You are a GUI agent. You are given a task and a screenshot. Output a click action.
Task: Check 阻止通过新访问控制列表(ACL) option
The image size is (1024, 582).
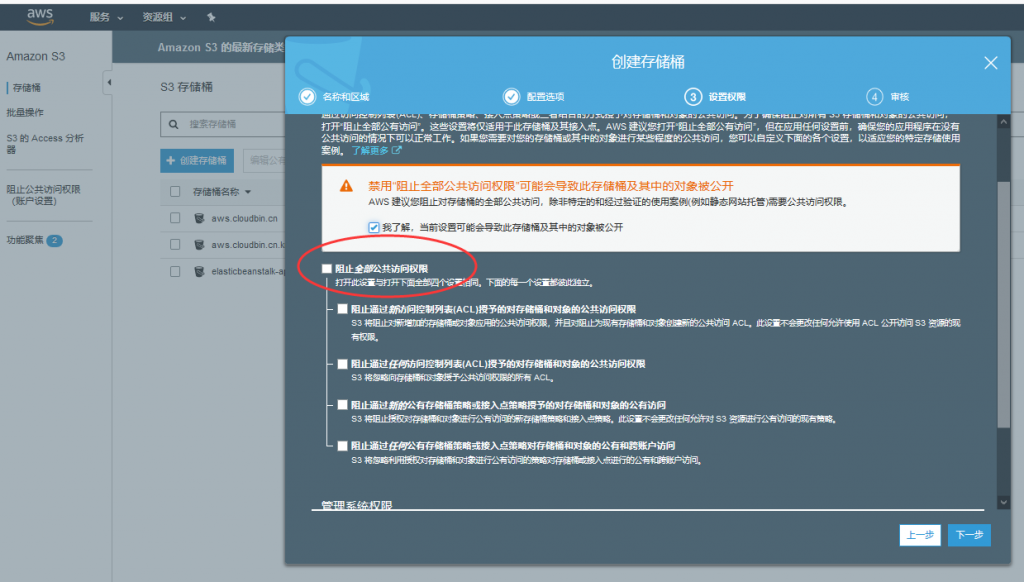342,309
